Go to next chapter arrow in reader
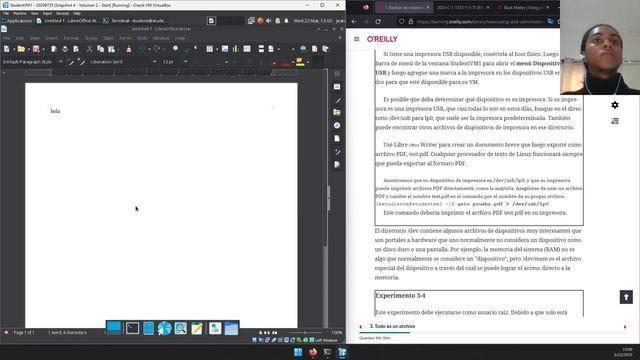This screenshot has height=360, width=640. [625, 327]
